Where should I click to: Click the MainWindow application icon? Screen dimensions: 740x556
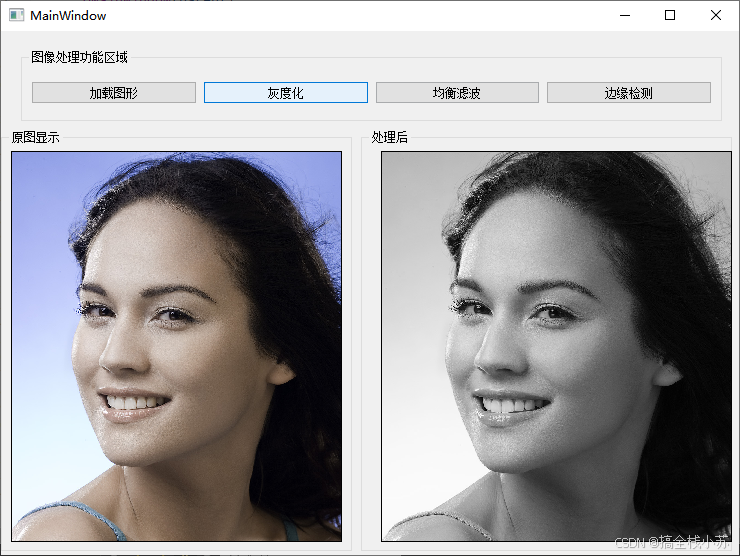17,15
